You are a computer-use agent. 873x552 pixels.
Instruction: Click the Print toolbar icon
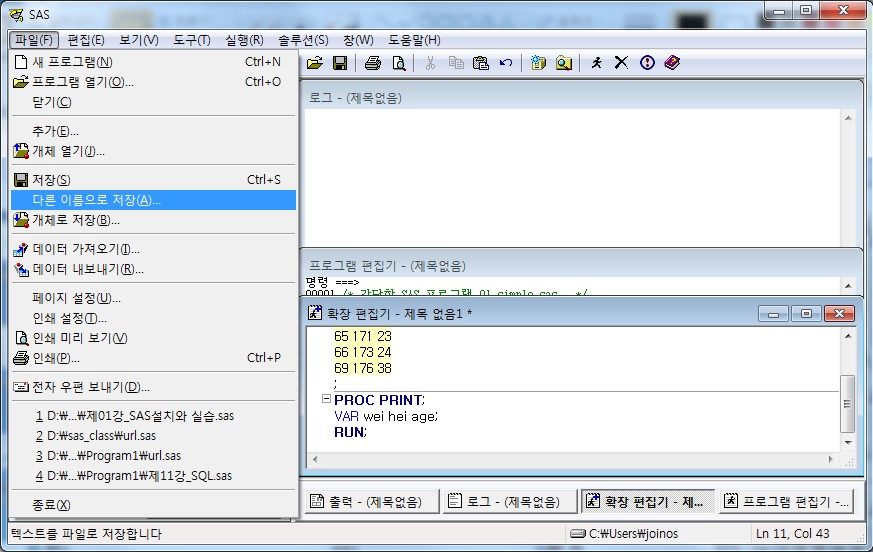[x=372, y=63]
